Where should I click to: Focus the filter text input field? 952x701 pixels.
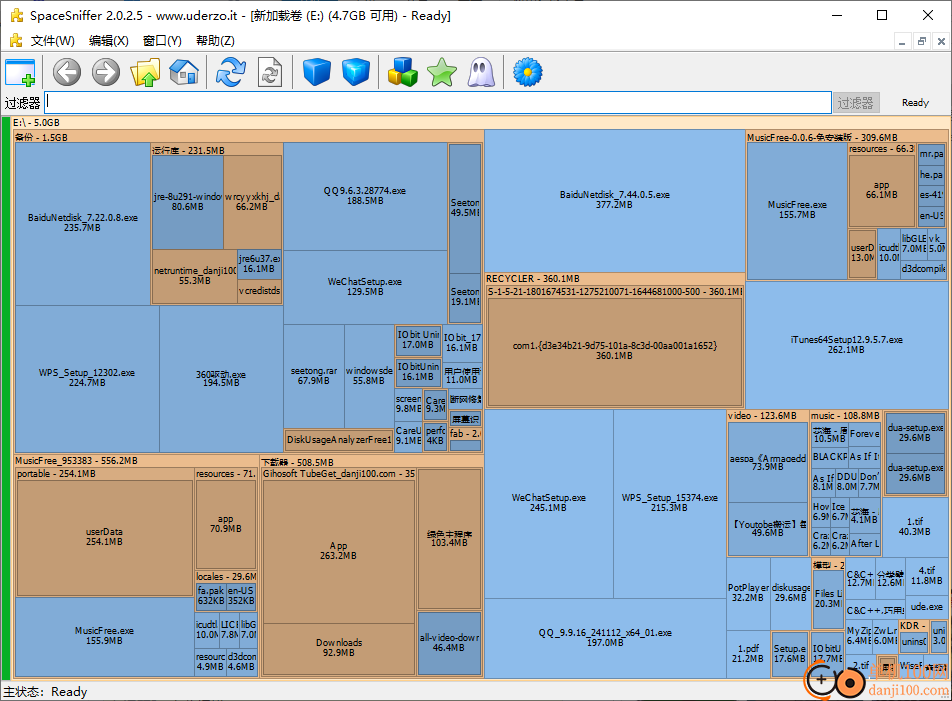[x=438, y=103]
